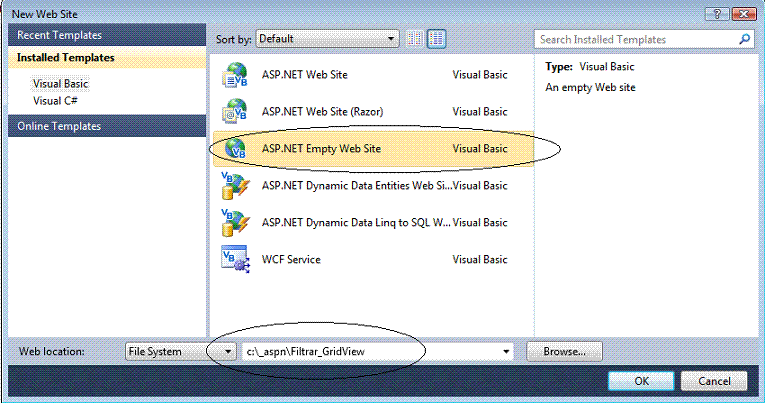Select the ASP.NET Empty Web Site label

(321, 148)
